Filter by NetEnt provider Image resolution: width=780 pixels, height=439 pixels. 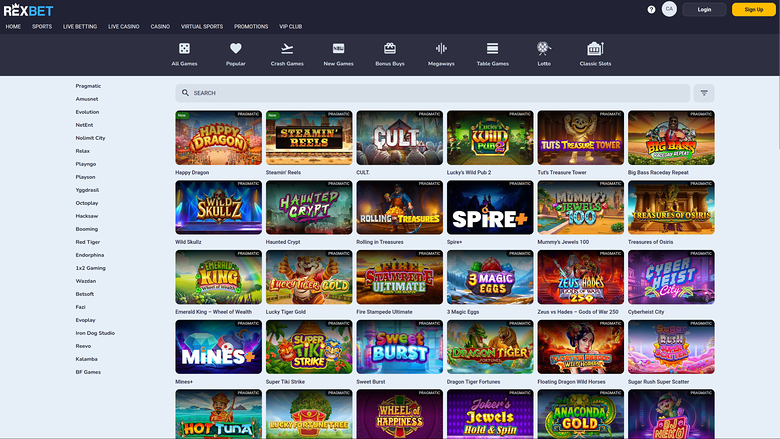84,125
